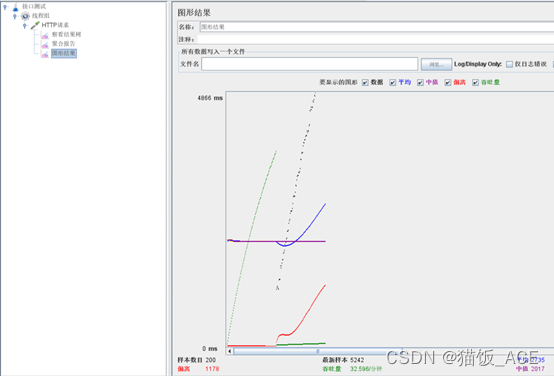The height and width of the screenshot is (376, 554).
Task: Click the 线程组 thread group gear icon
Action: [25, 16]
